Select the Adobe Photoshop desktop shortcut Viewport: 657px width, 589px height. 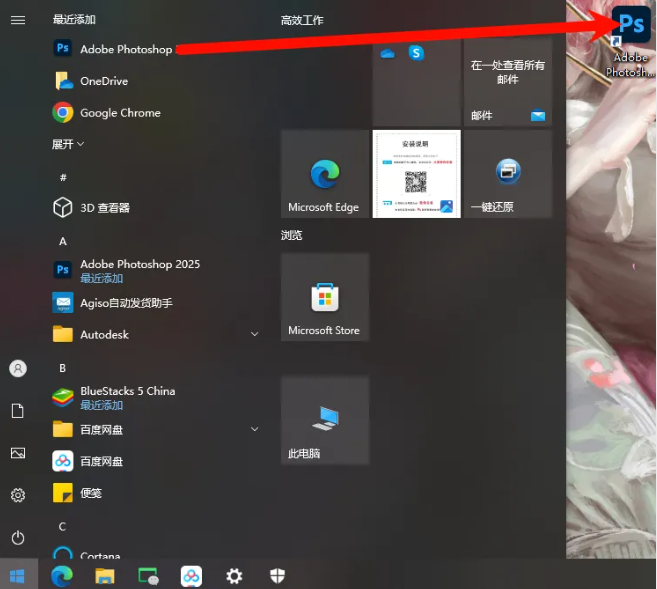(631, 42)
